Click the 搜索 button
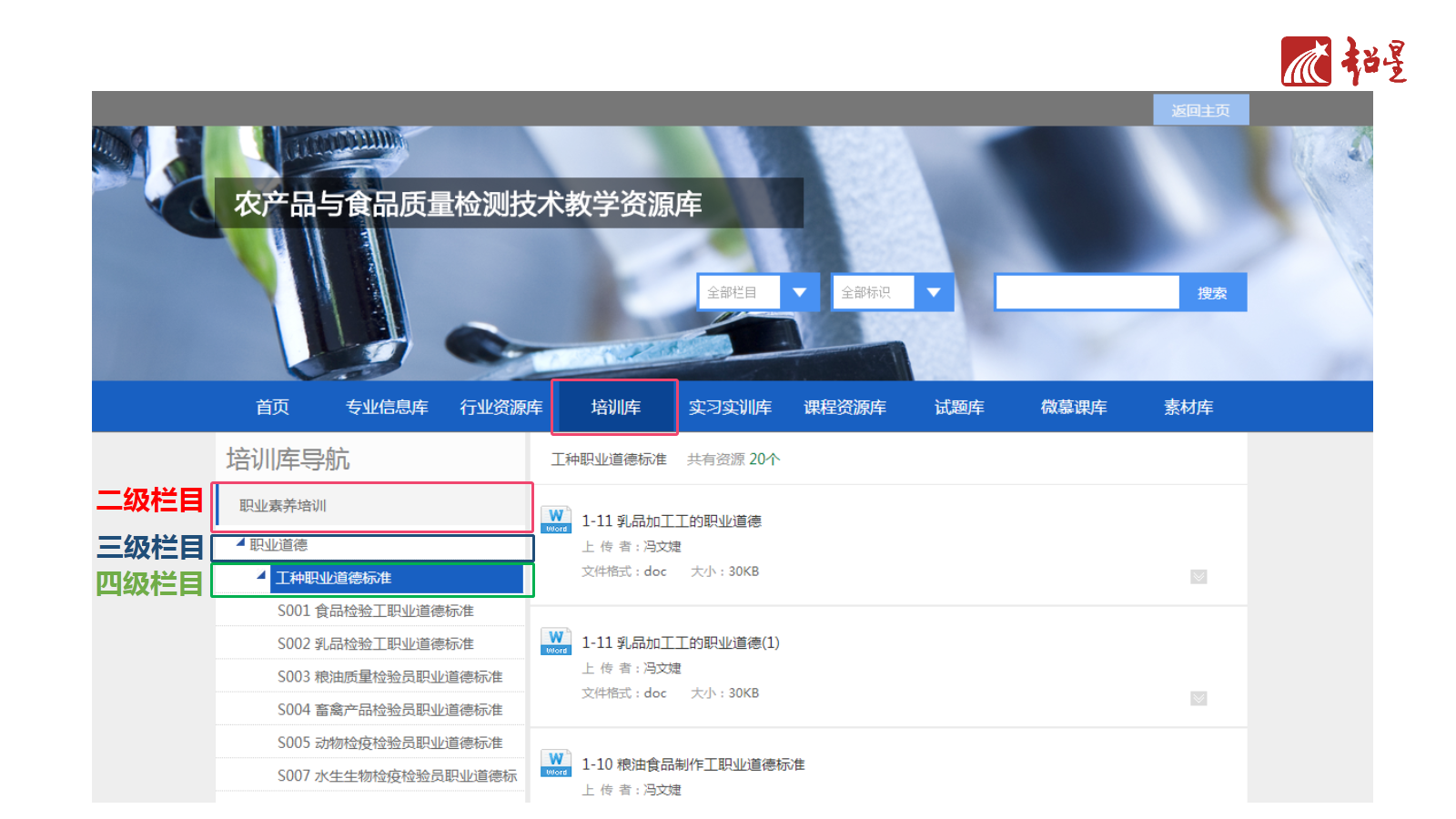Viewport: 1456px width, 819px height. pos(1212,293)
